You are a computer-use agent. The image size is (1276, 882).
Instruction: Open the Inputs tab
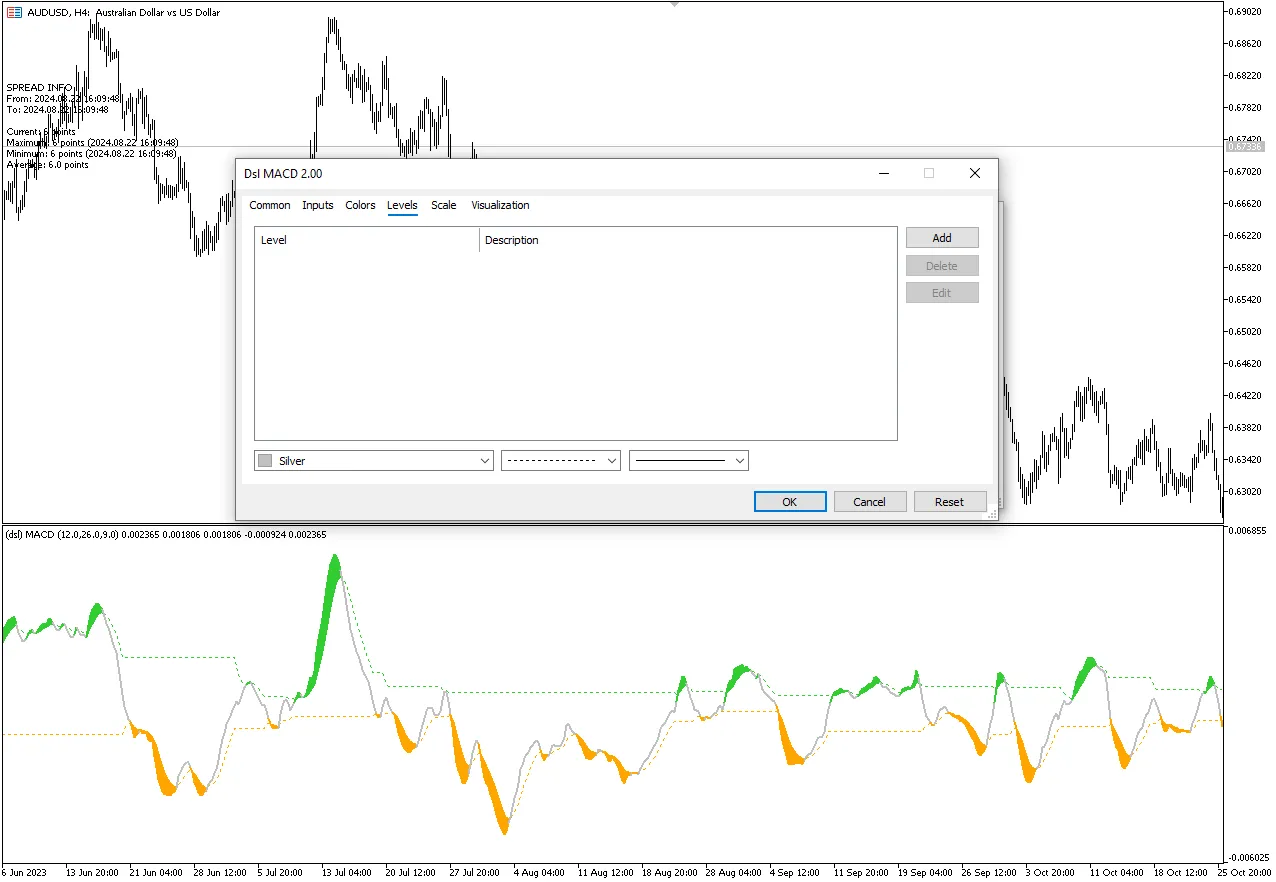[x=318, y=205]
